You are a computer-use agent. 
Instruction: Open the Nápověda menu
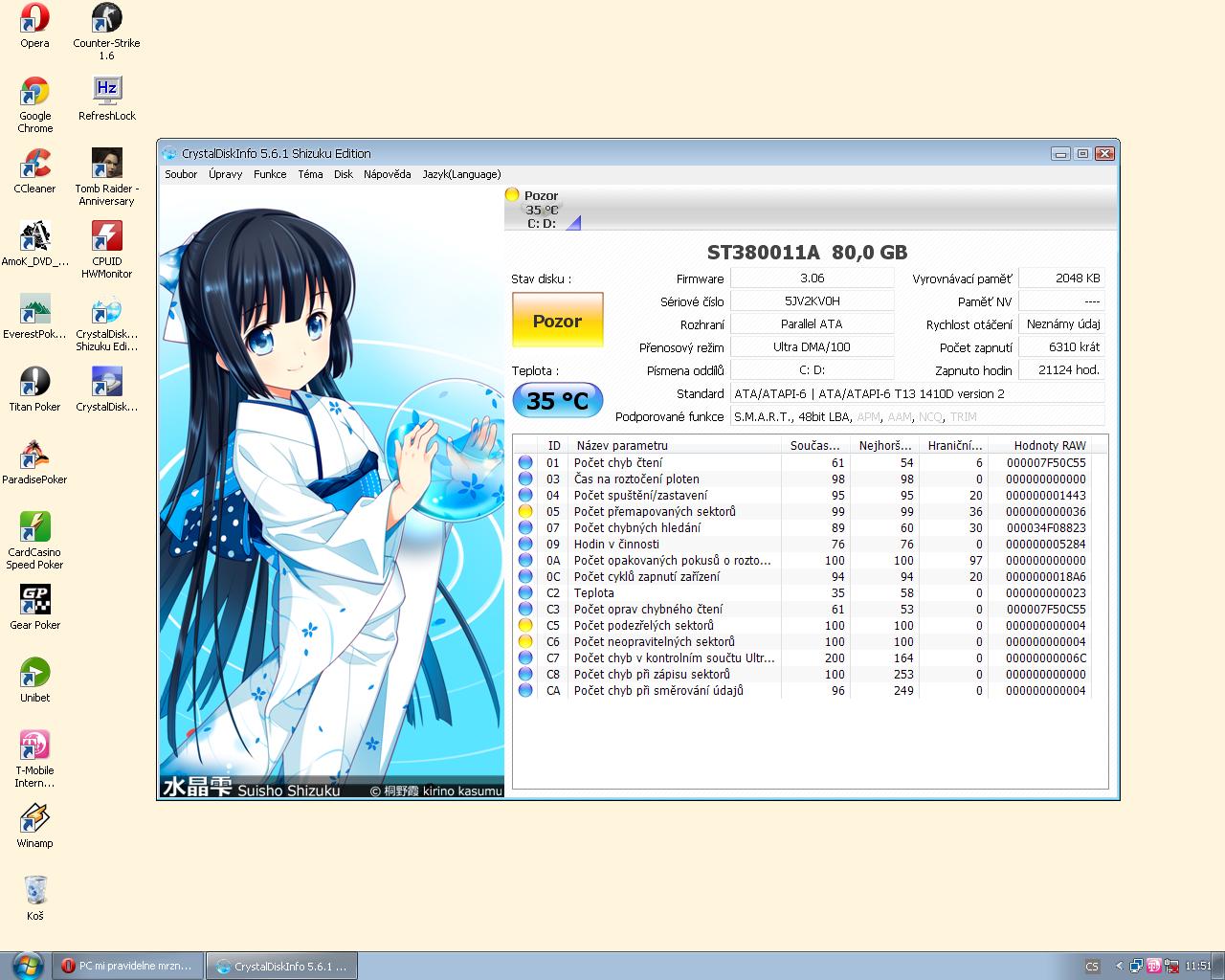[387, 174]
